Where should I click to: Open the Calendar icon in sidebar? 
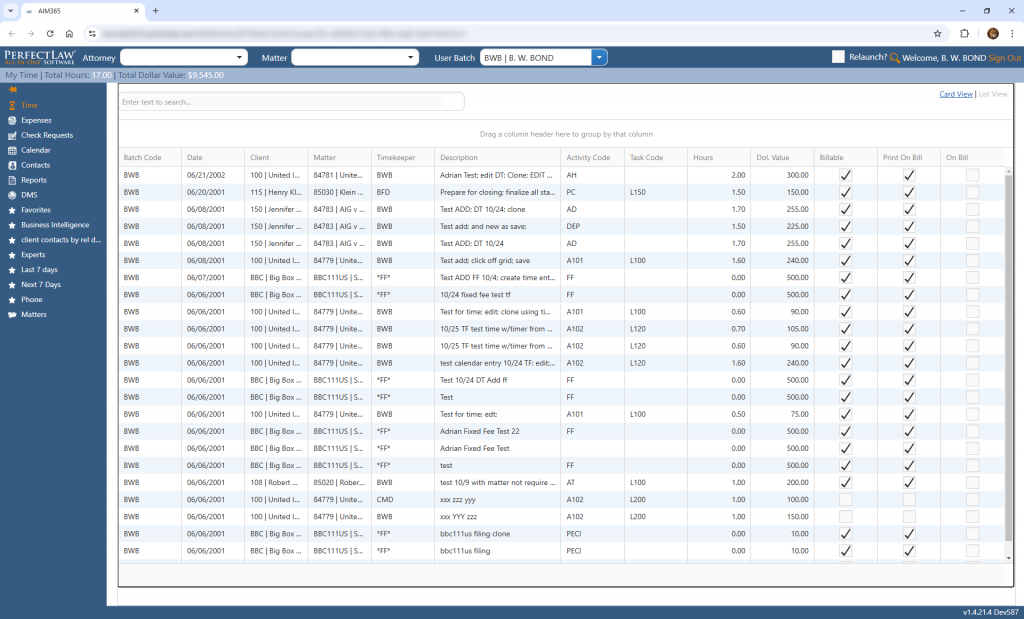(12, 150)
